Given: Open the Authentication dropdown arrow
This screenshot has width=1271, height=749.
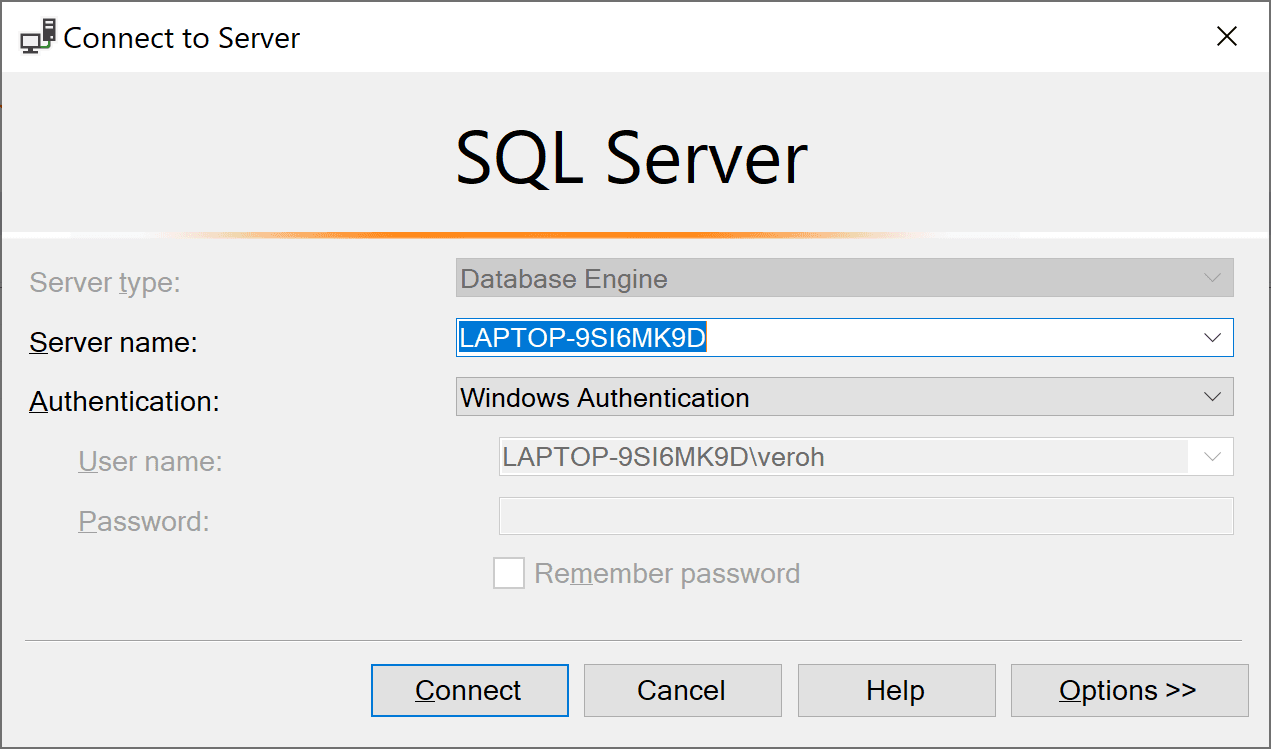Looking at the screenshot, I should click(1213, 396).
